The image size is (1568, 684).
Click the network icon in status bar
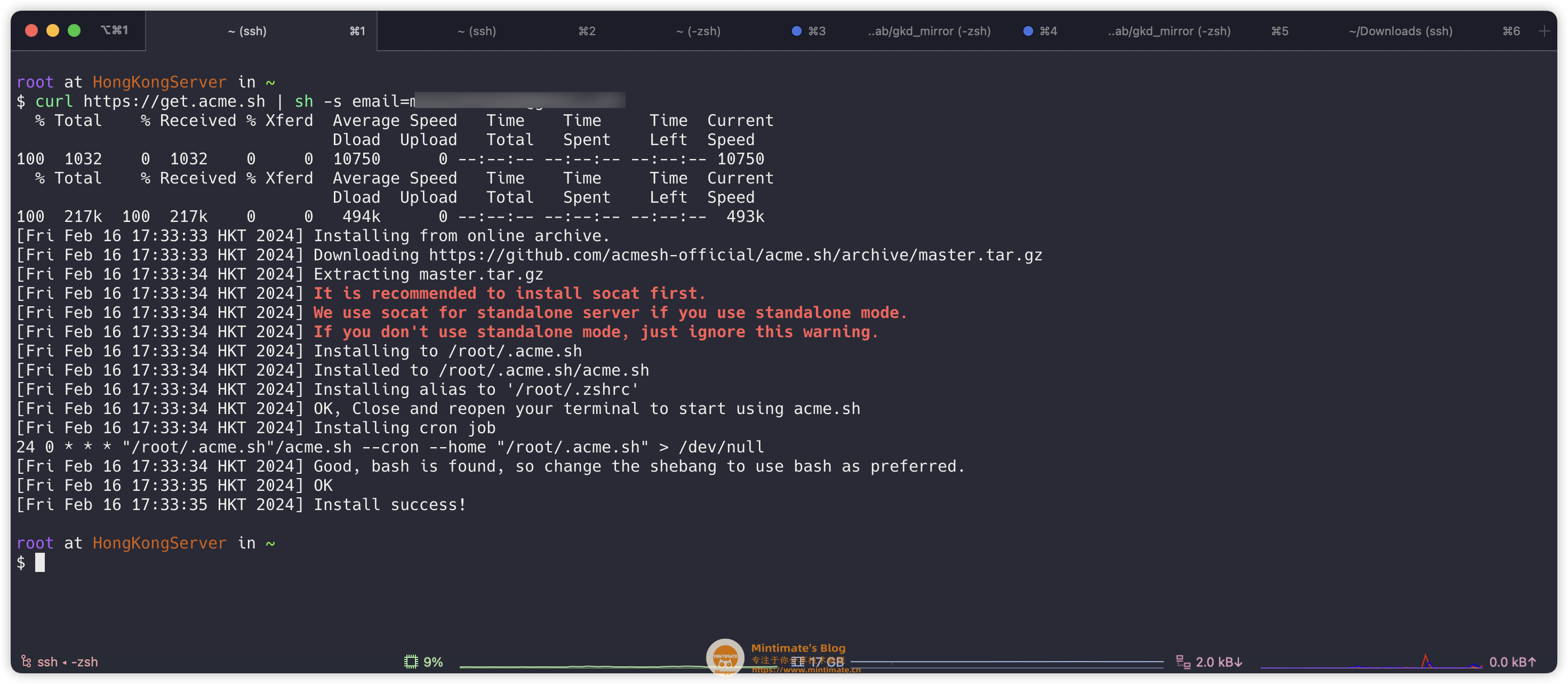[1183, 662]
